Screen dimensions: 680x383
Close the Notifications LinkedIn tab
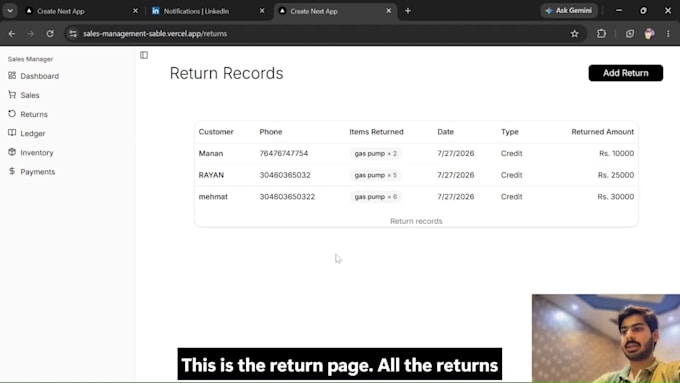(x=262, y=11)
